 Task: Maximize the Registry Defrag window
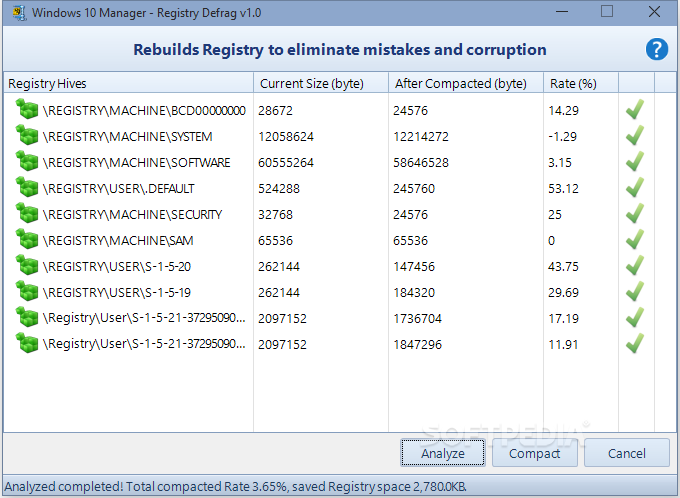pyautogui.click(x=607, y=12)
